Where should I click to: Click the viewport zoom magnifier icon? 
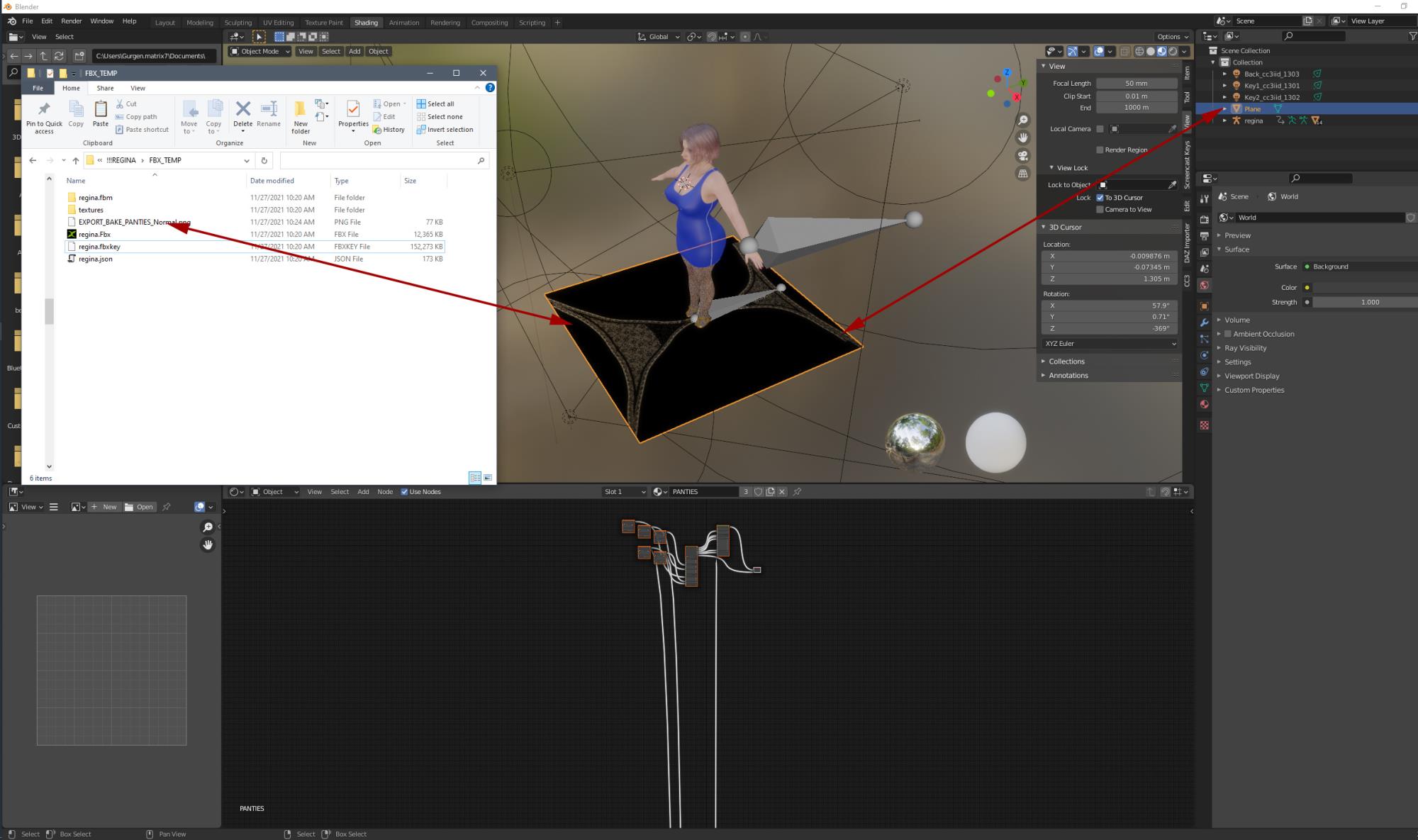click(1022, 120)
